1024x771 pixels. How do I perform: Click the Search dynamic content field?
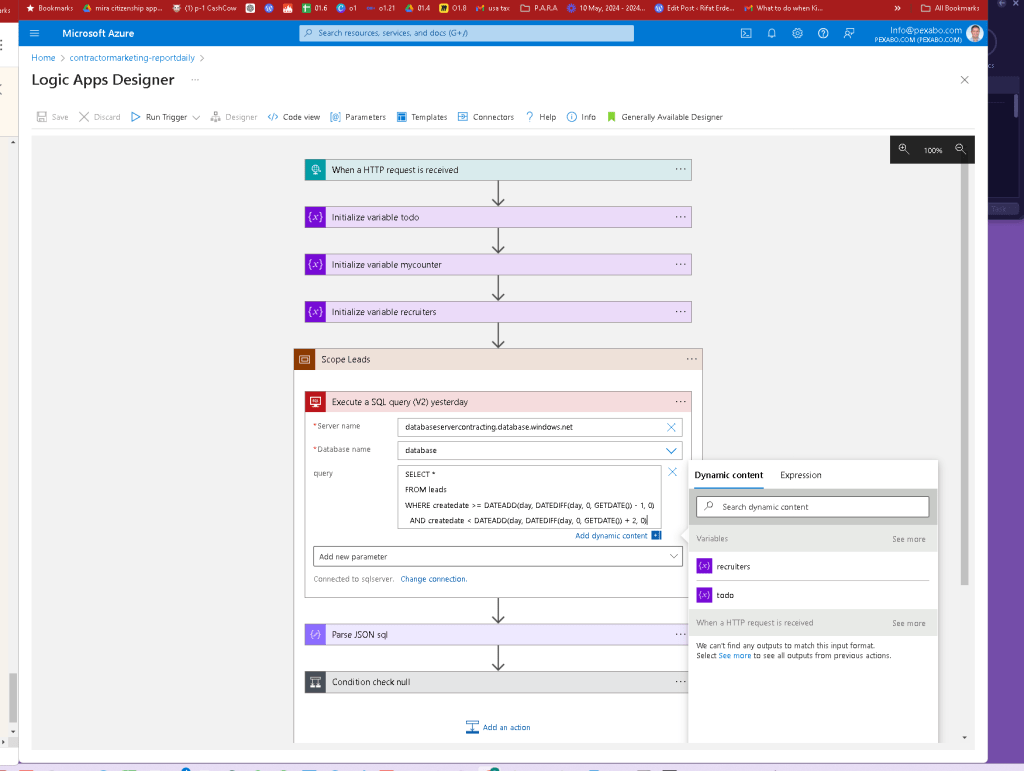tap(812, 507)
